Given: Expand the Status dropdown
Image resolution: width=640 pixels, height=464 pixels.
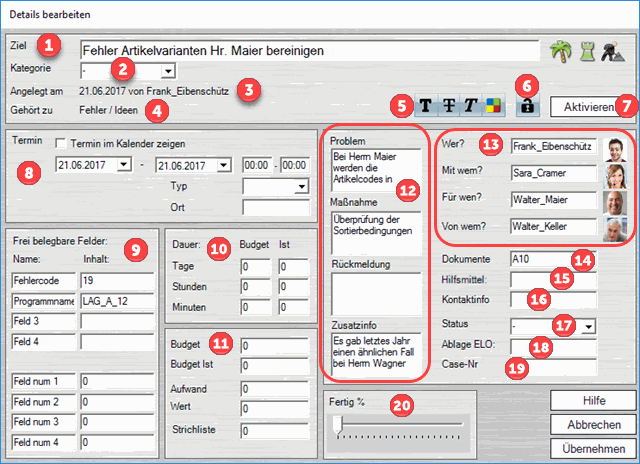Looking at the screenshot, I should point(588,326).
